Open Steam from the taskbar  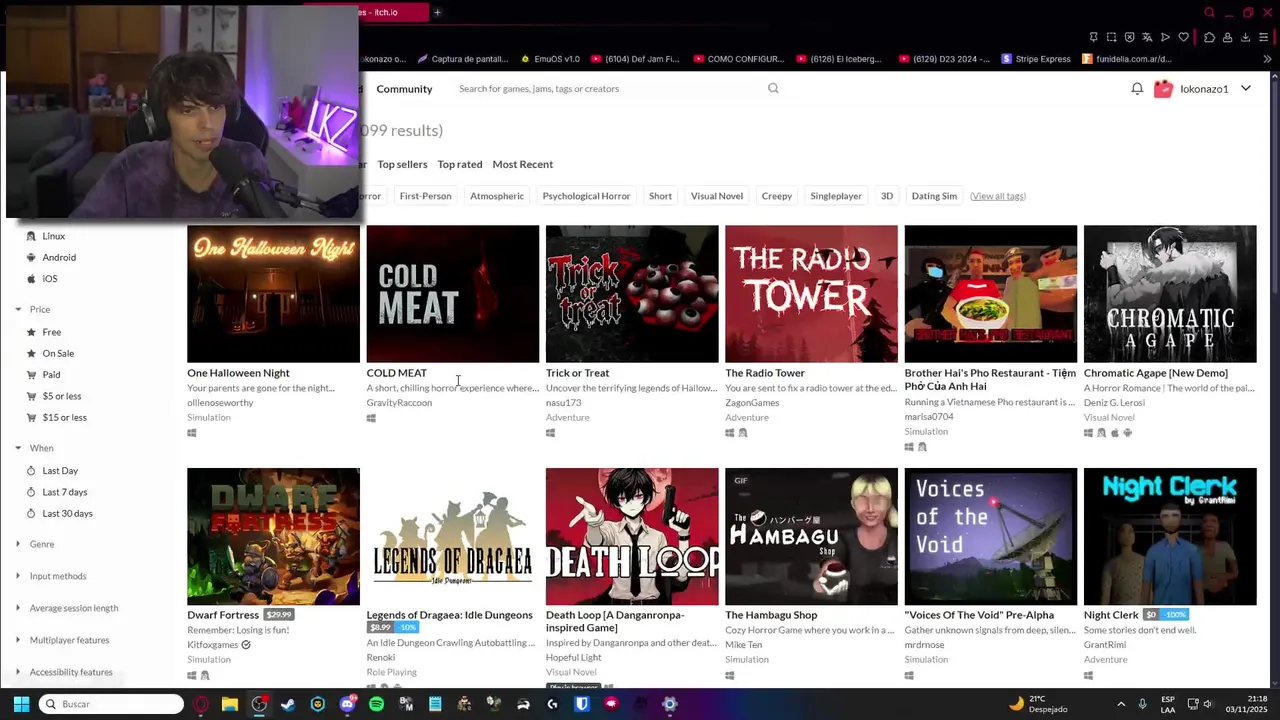point(288,704)
